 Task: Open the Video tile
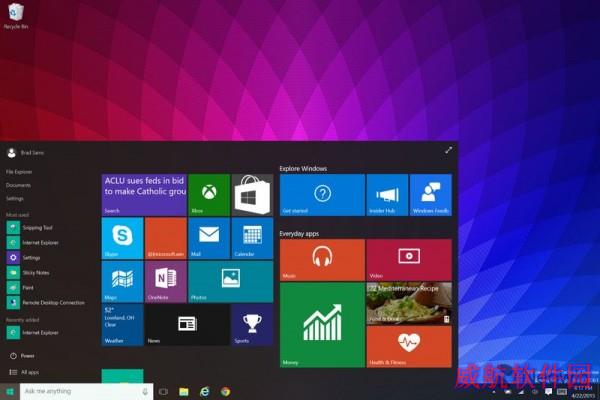(409, 260)
